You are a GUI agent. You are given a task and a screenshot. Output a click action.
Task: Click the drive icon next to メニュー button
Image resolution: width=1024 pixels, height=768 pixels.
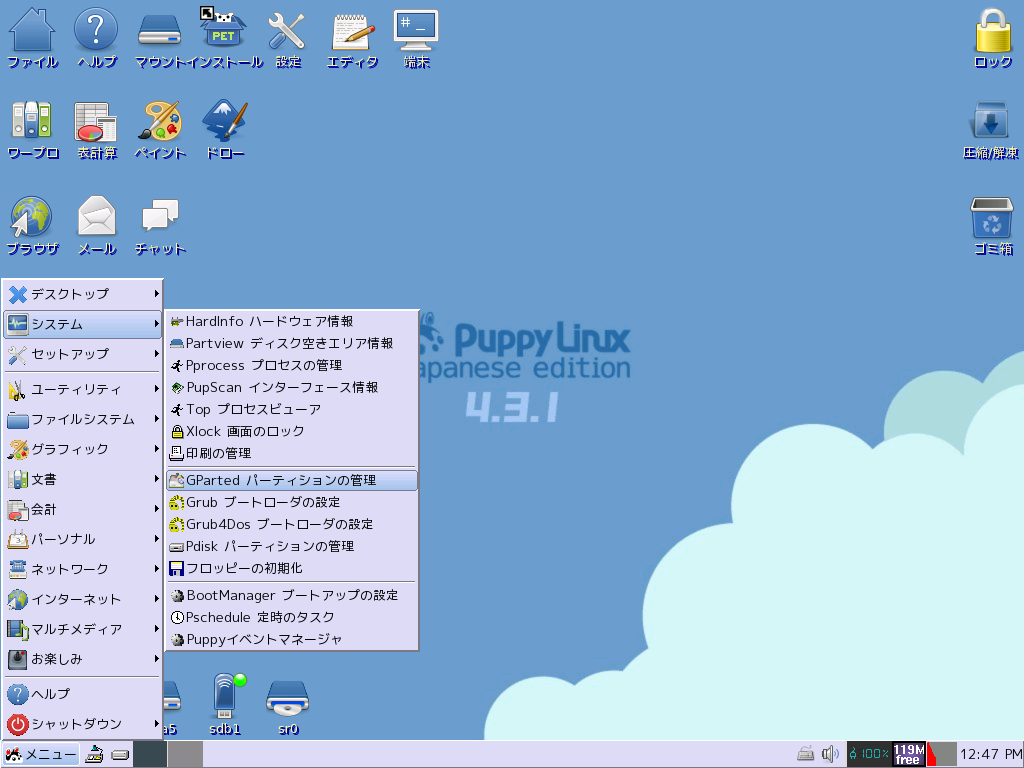(120, 755)
